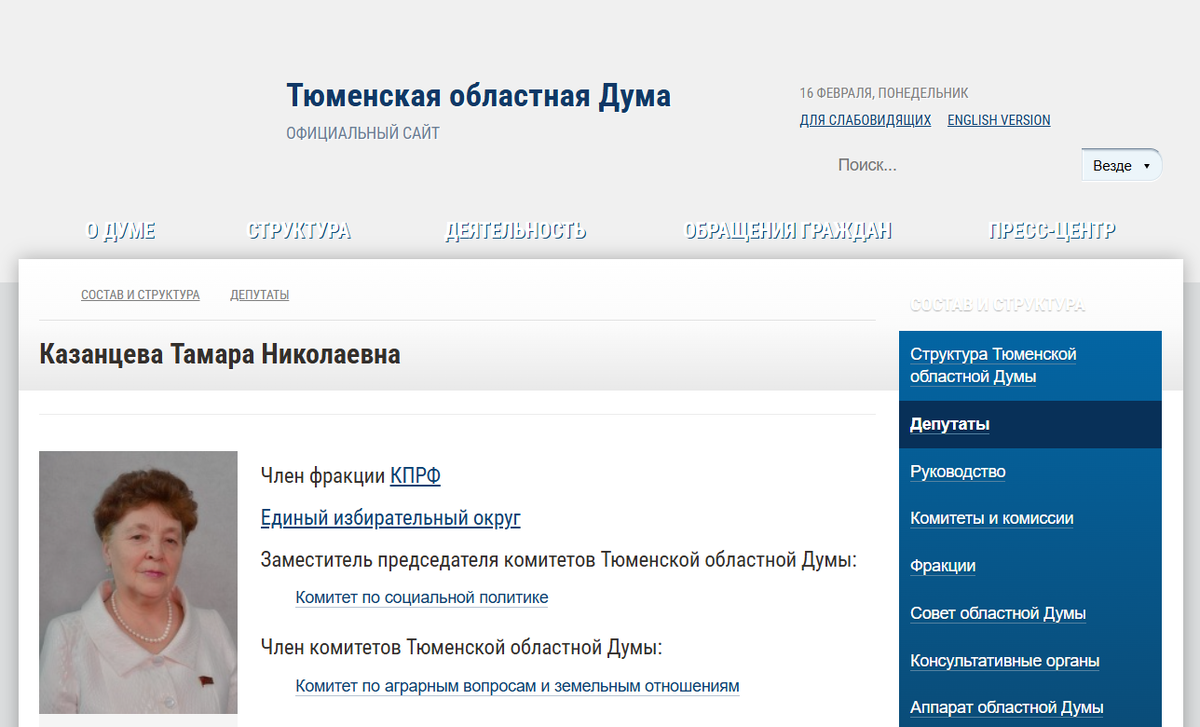Open the ДЛЯ СЛАБОВИДЯЩИХ accessibility version
The height and width of the screenshot is (727, 1200).
click(x=864, y=119)
